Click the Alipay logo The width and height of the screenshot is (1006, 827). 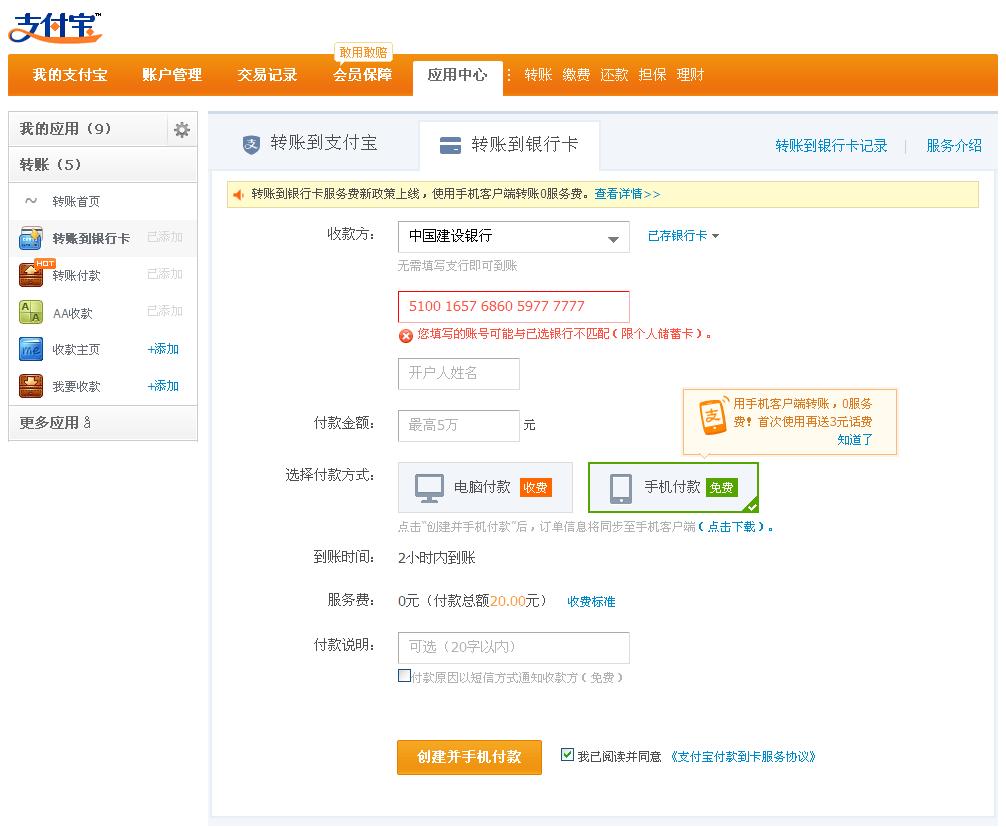pyautogui.click(x=55, y=26)
